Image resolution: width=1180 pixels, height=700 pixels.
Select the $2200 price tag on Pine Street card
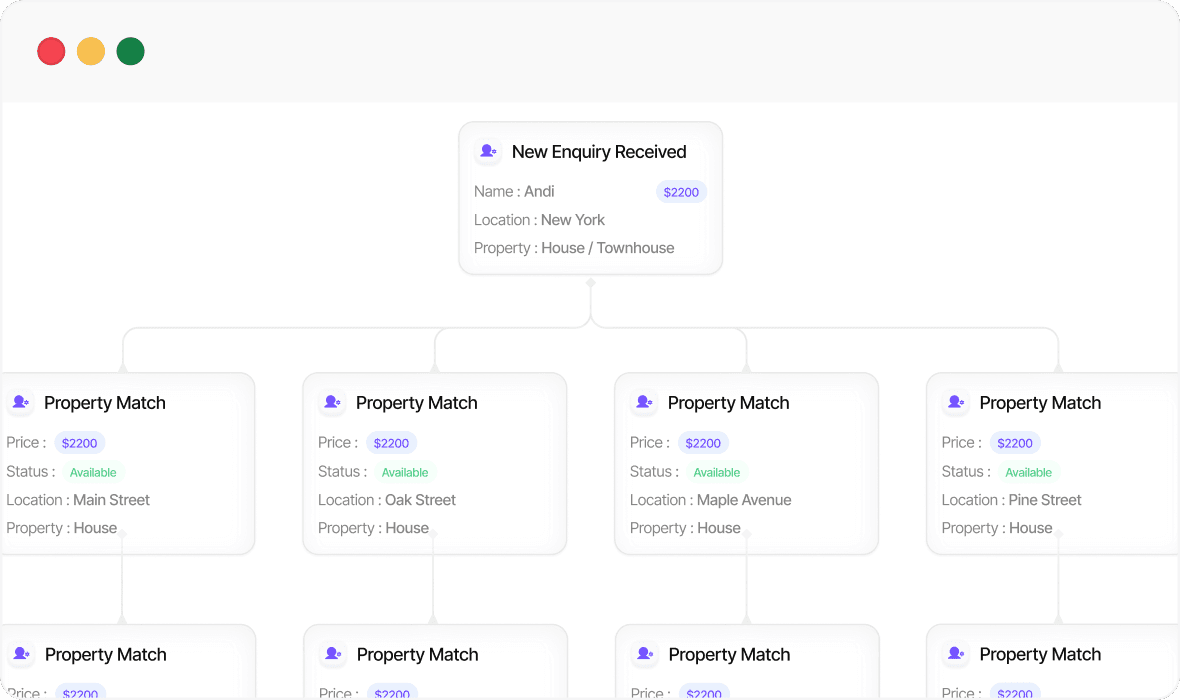coord(1015,443)
